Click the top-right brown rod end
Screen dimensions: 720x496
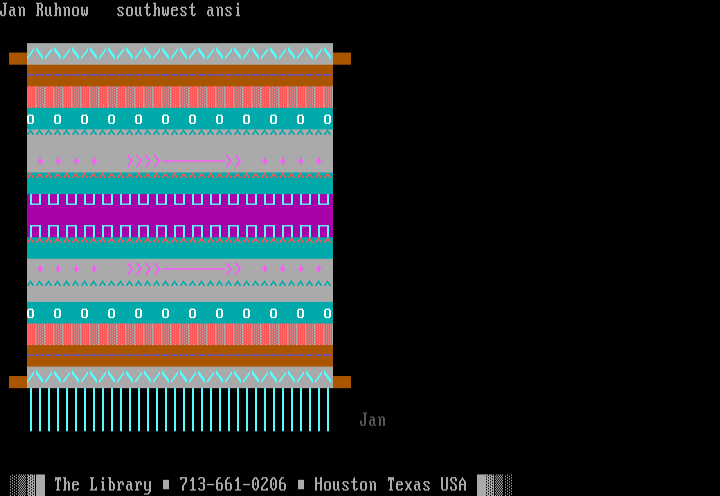342,58
